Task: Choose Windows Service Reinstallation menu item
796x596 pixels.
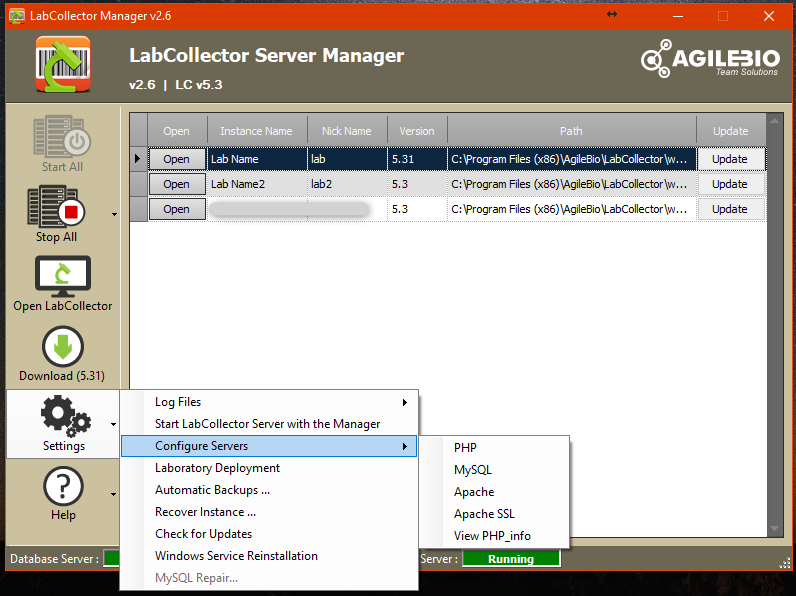Action: (x=269, y=556)
